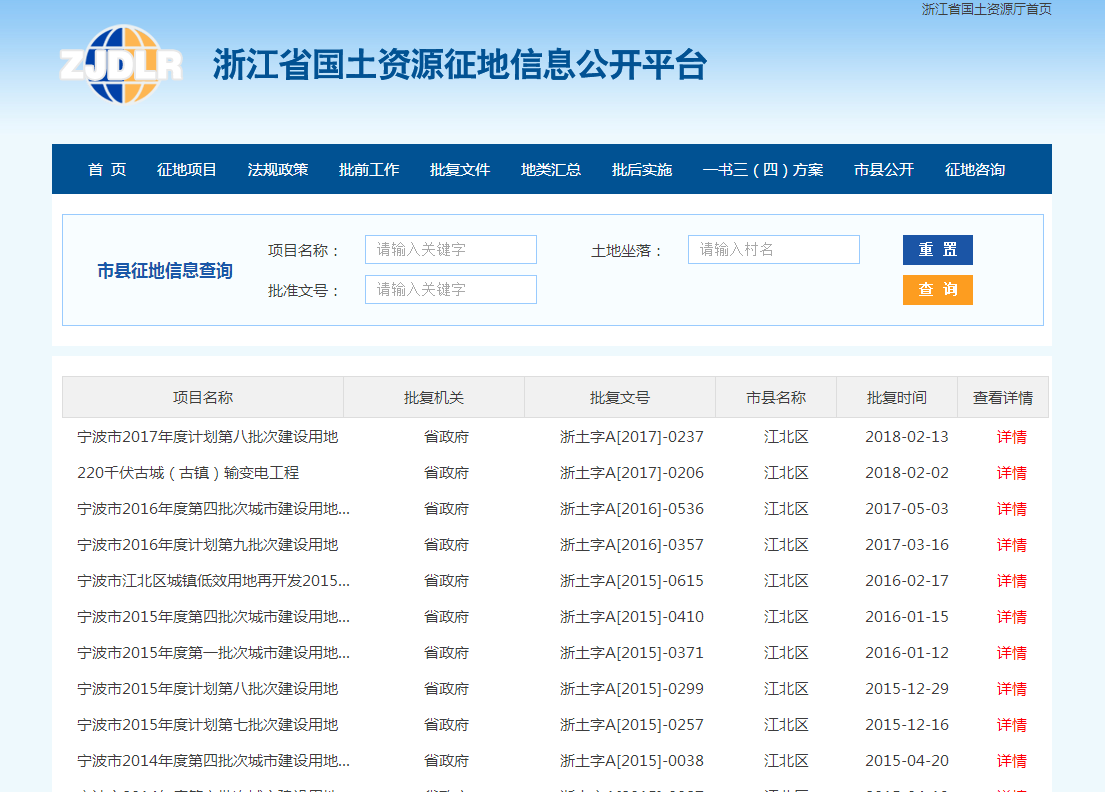Click the 批复时间 column header

896,398
